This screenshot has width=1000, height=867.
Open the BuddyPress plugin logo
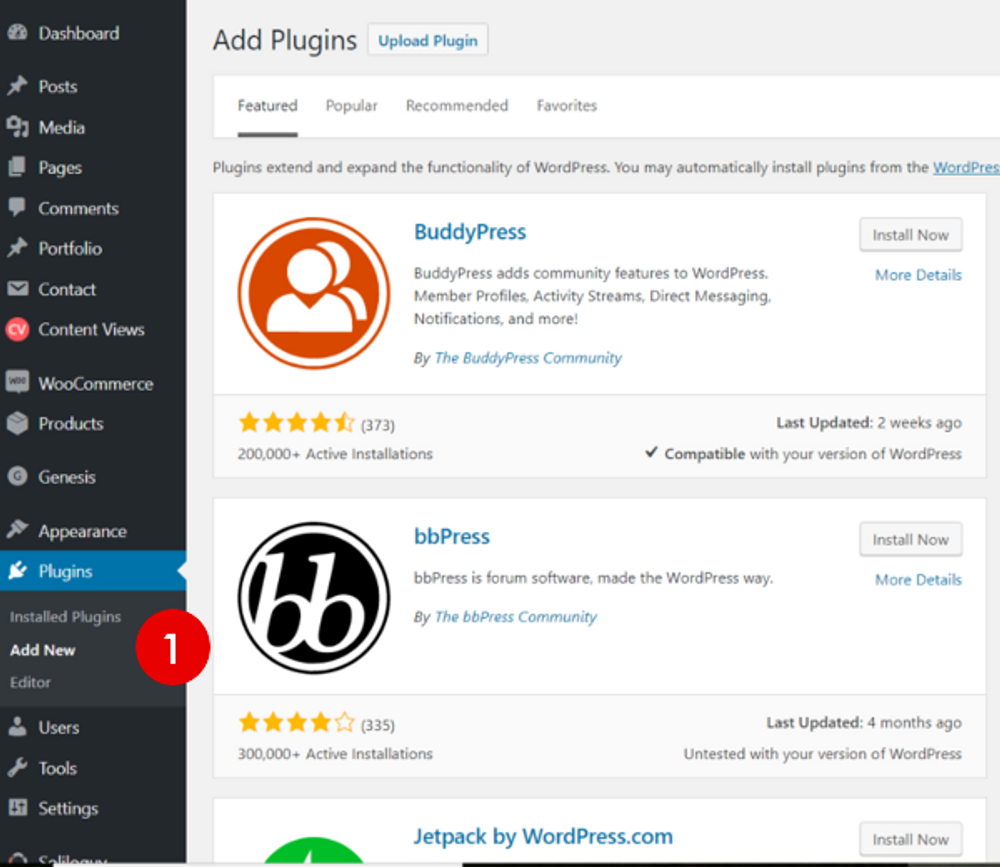(x=314, y=293)
